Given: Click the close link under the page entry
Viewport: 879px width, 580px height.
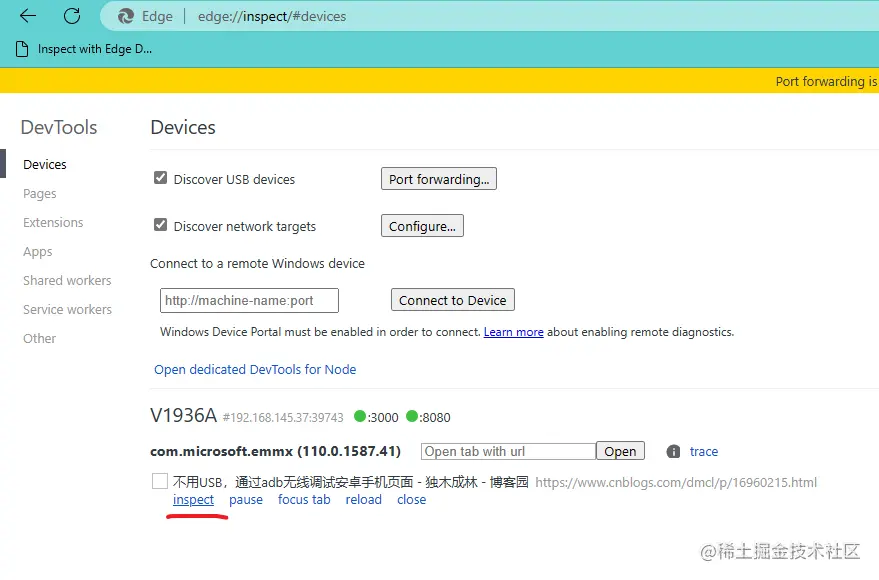Looking at the screenshot, I should tap(411, 499).
